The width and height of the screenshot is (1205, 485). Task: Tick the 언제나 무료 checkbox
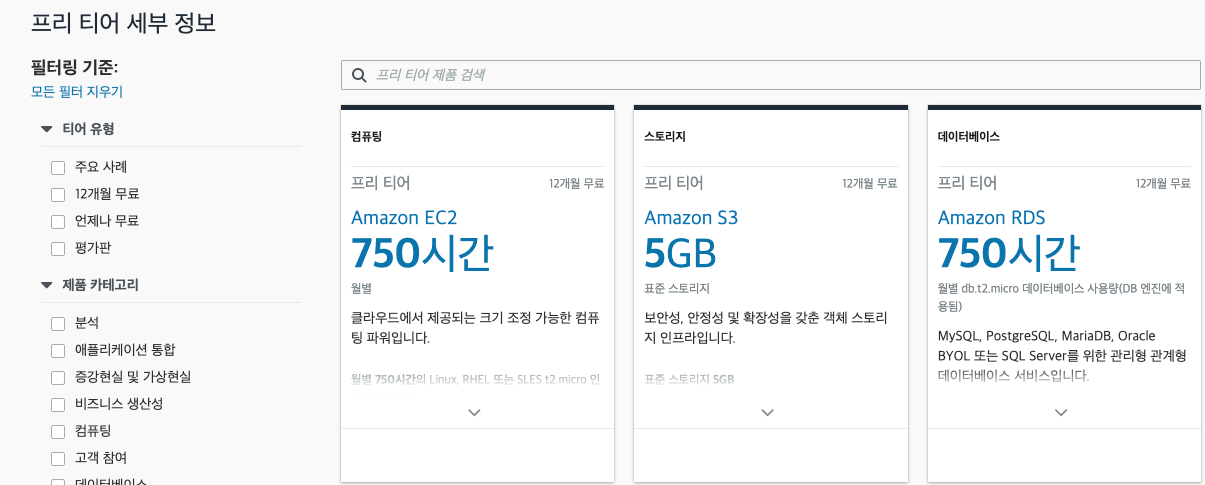[x=58, y=222]
